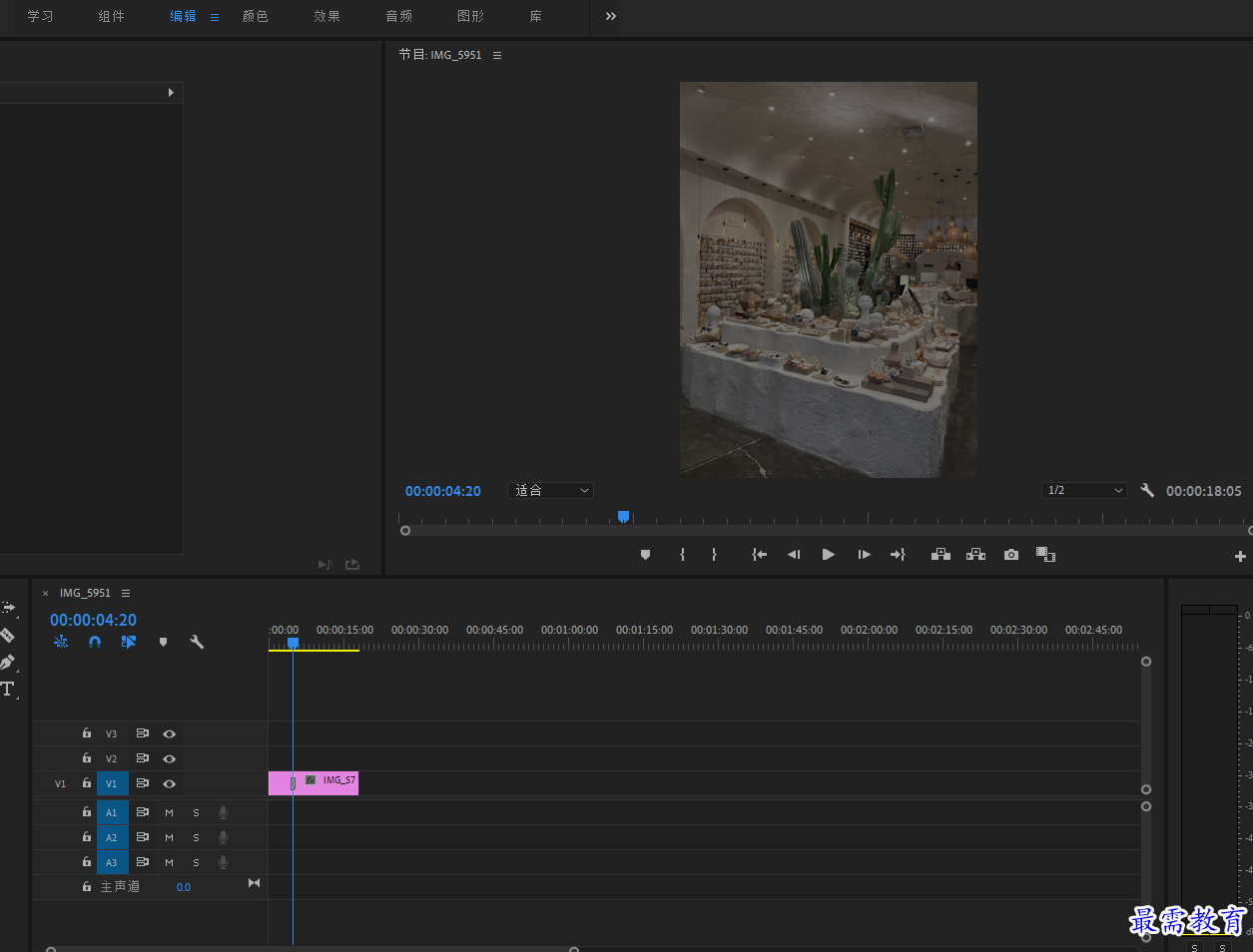Click Program Monitor current timecode 00:00:04:20

coord(443,491)
